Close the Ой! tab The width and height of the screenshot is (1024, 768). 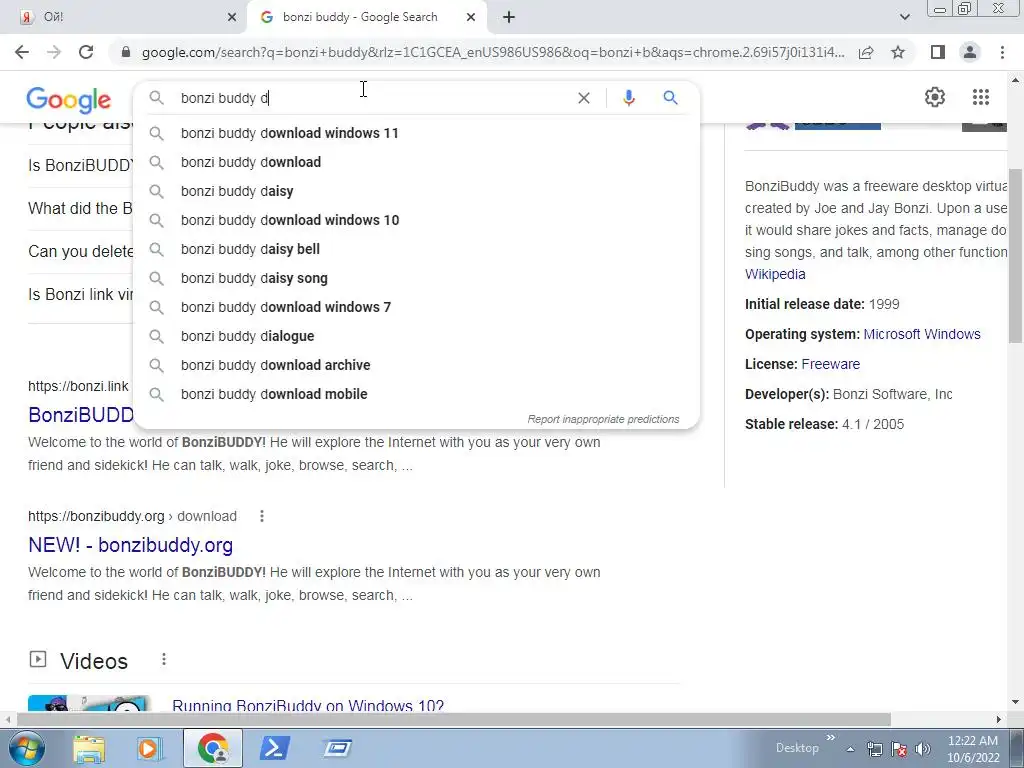[x=232, y=17]
